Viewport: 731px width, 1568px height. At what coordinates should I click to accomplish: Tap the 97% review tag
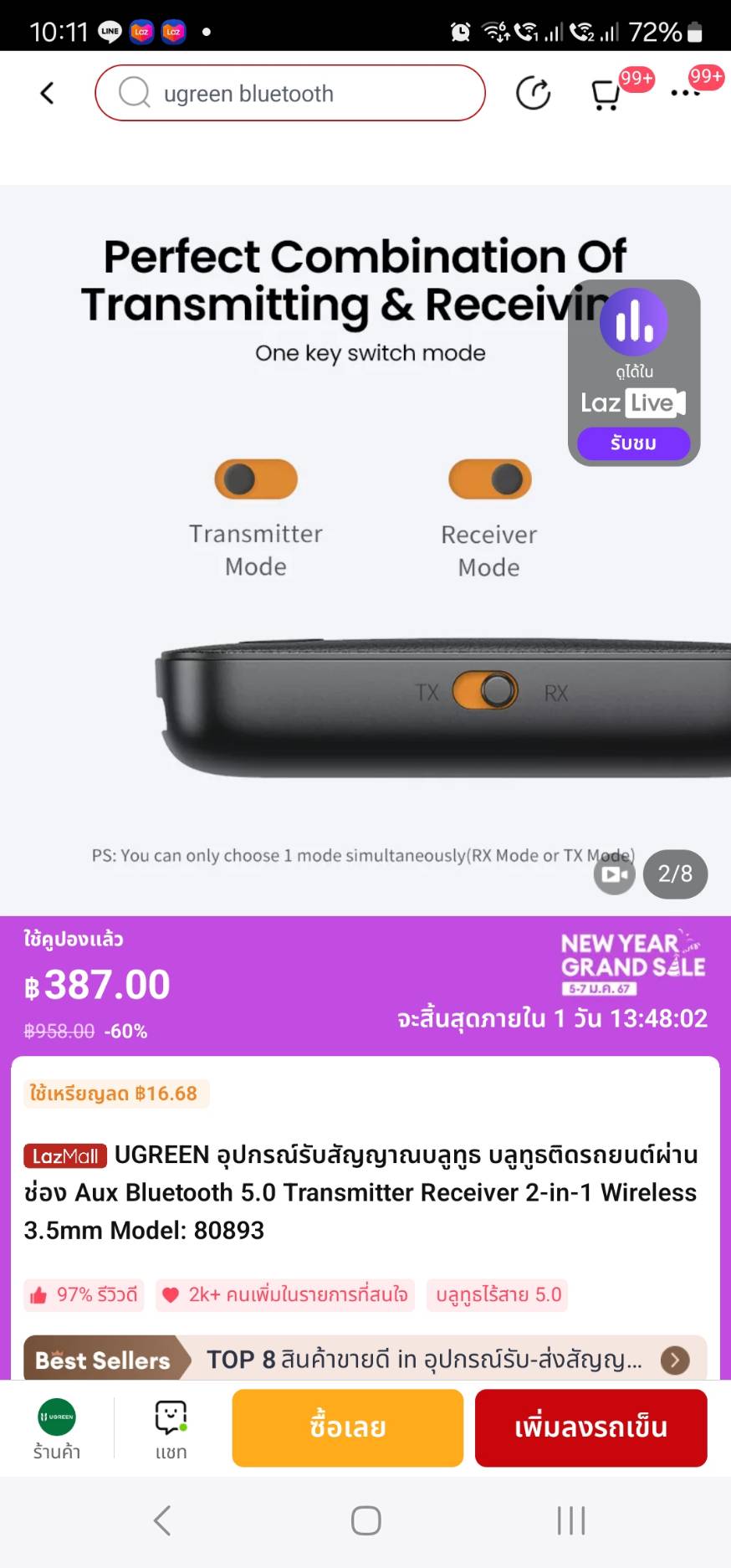click(x=84, y=1295)
